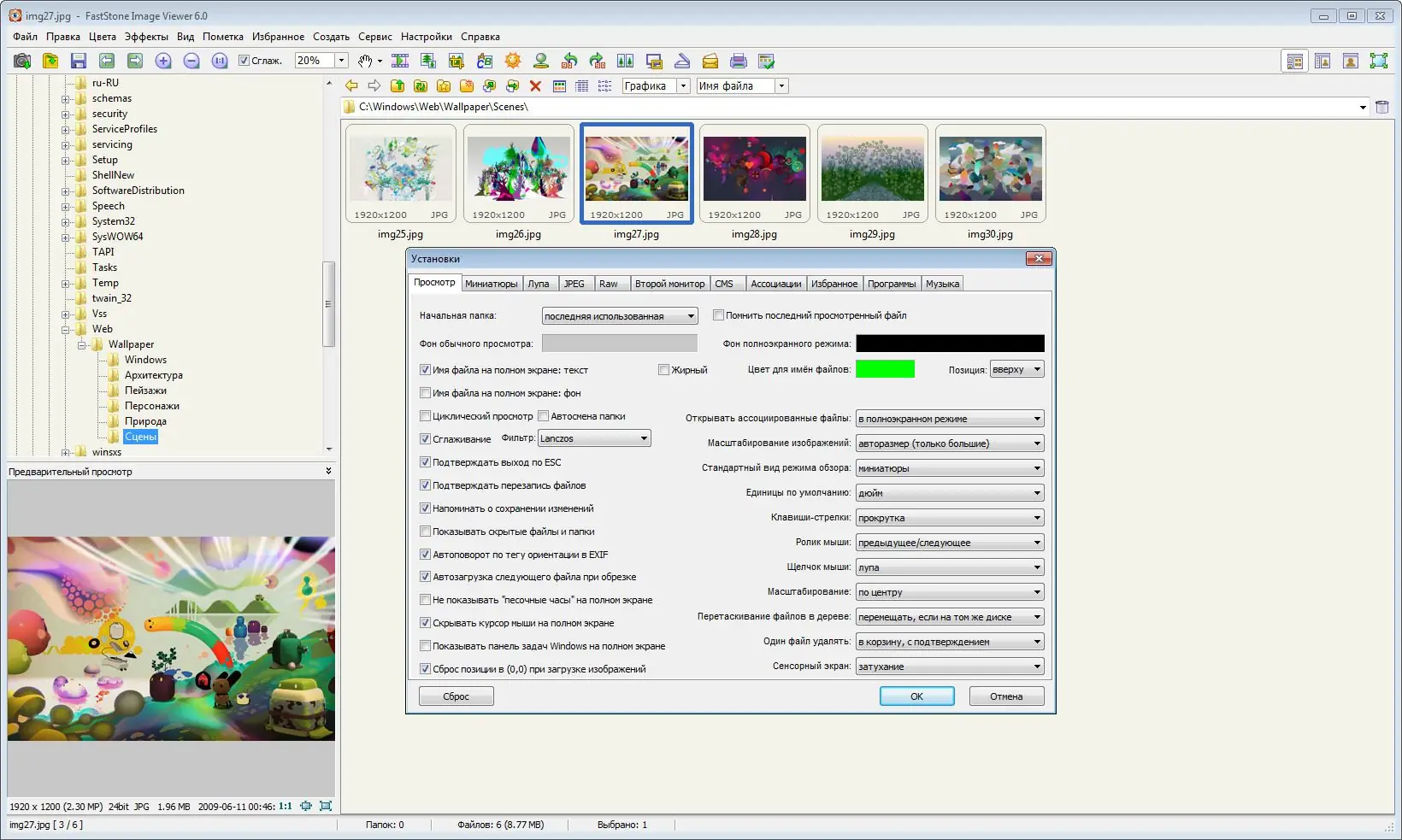Screen dimensions: 1402x840
Task: Click the 'Сброс' reset button
Action: coord(456,696)
